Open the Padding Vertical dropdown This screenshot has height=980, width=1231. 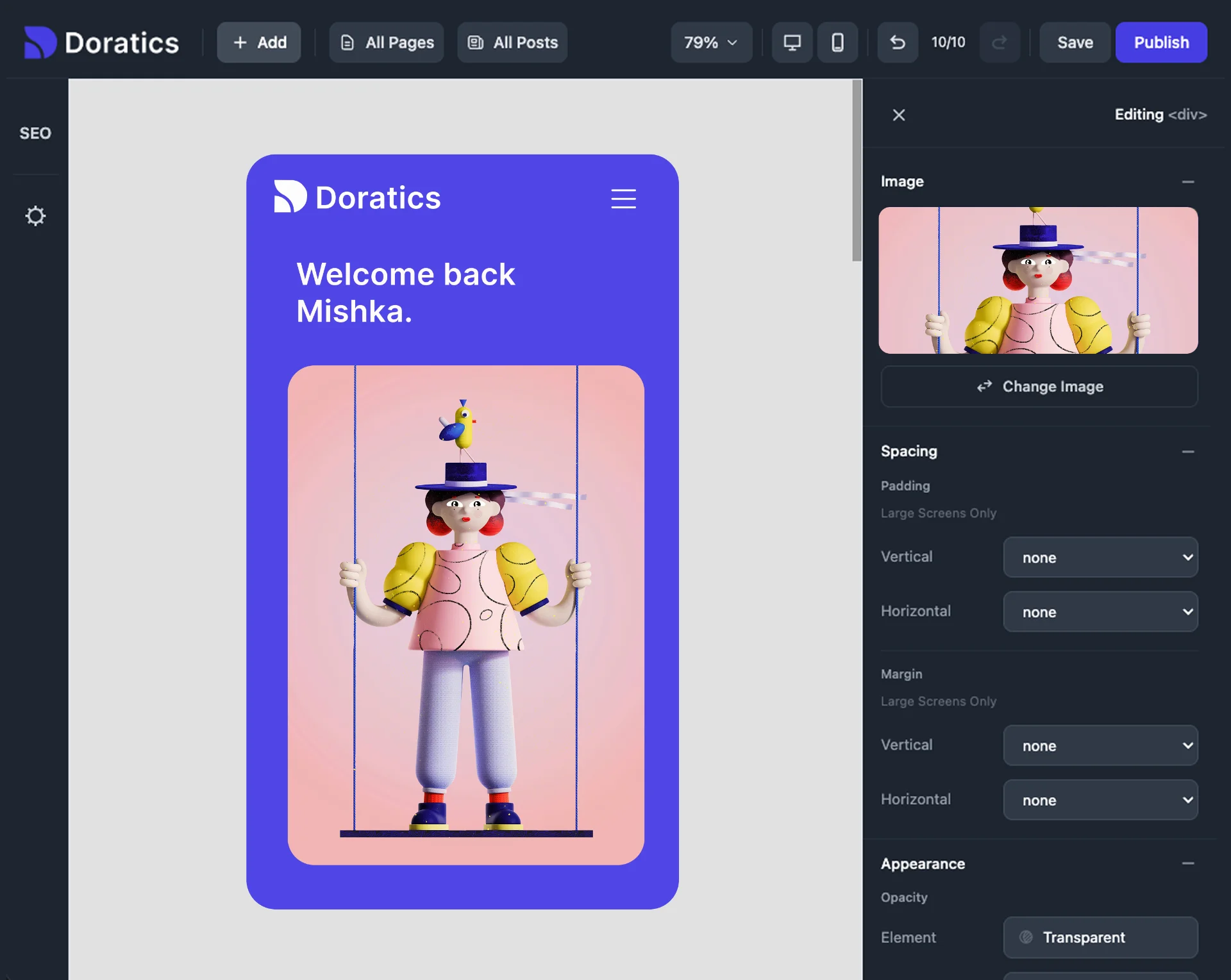click(1100, 557)
